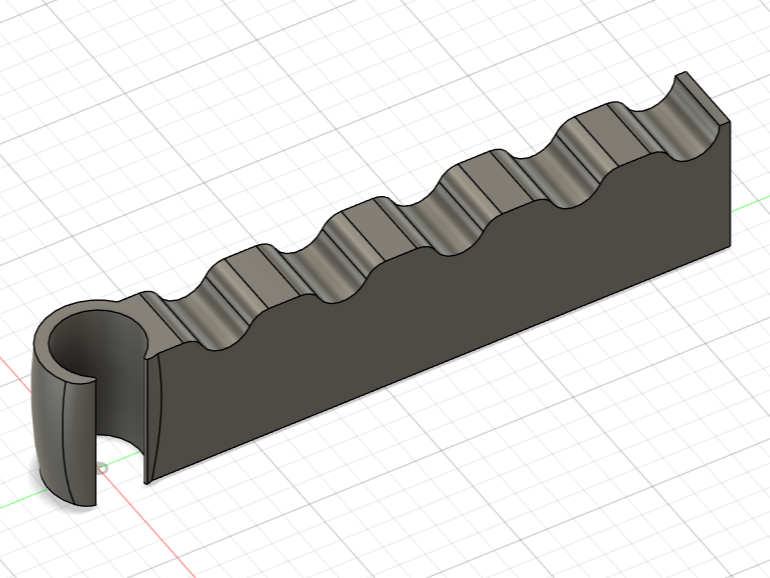Select flat ridge between third and fourth grooves
The width and height of the screenshot is (770, 578).
click(x=493, y=183)
